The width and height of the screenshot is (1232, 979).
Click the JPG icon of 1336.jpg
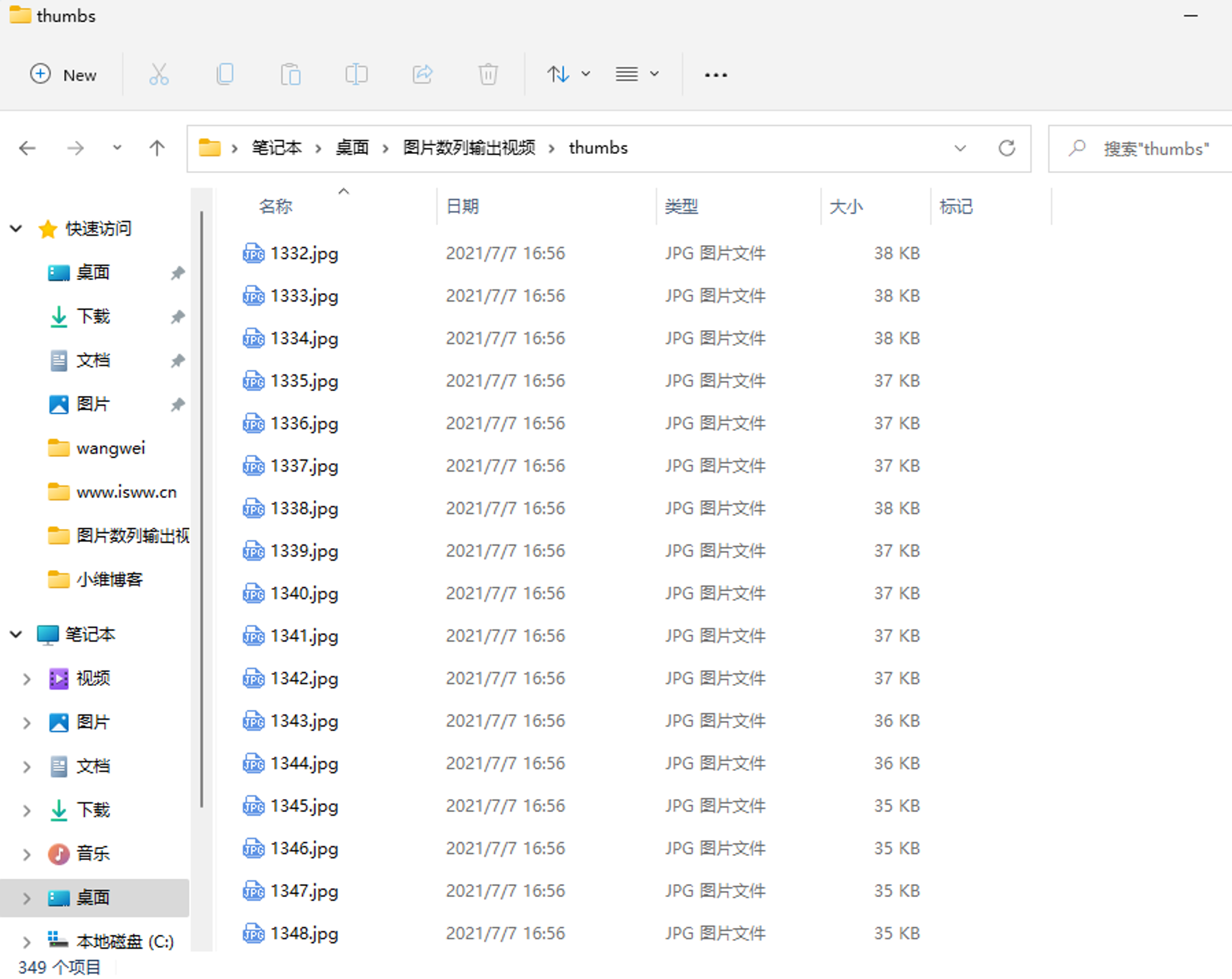pyautogui.click(x=253, y=423)
